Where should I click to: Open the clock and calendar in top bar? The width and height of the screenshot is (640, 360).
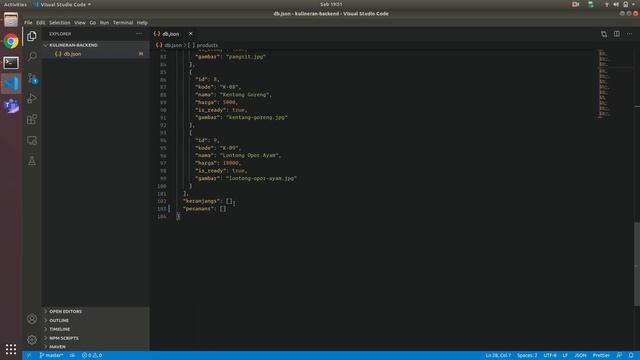[331, 4]
